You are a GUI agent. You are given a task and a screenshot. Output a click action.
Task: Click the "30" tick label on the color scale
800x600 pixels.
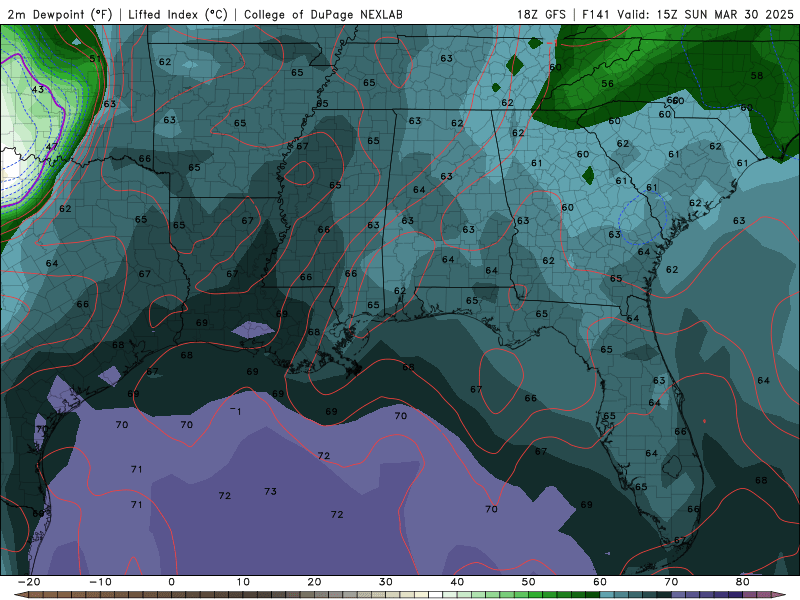(x=386, y=582)
